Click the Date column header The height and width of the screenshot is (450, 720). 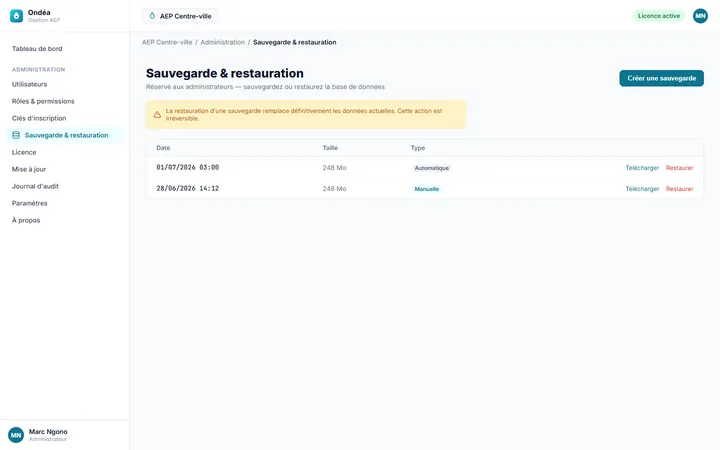163,148
